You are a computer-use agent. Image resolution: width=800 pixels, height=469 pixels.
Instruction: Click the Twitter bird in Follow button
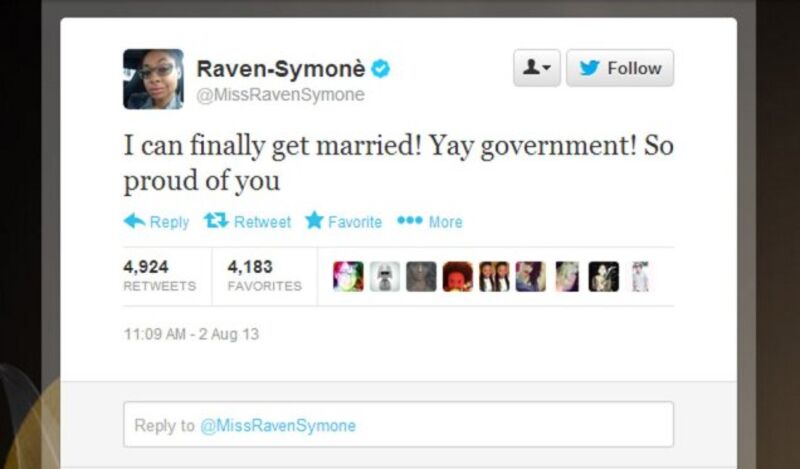(589, 68)
